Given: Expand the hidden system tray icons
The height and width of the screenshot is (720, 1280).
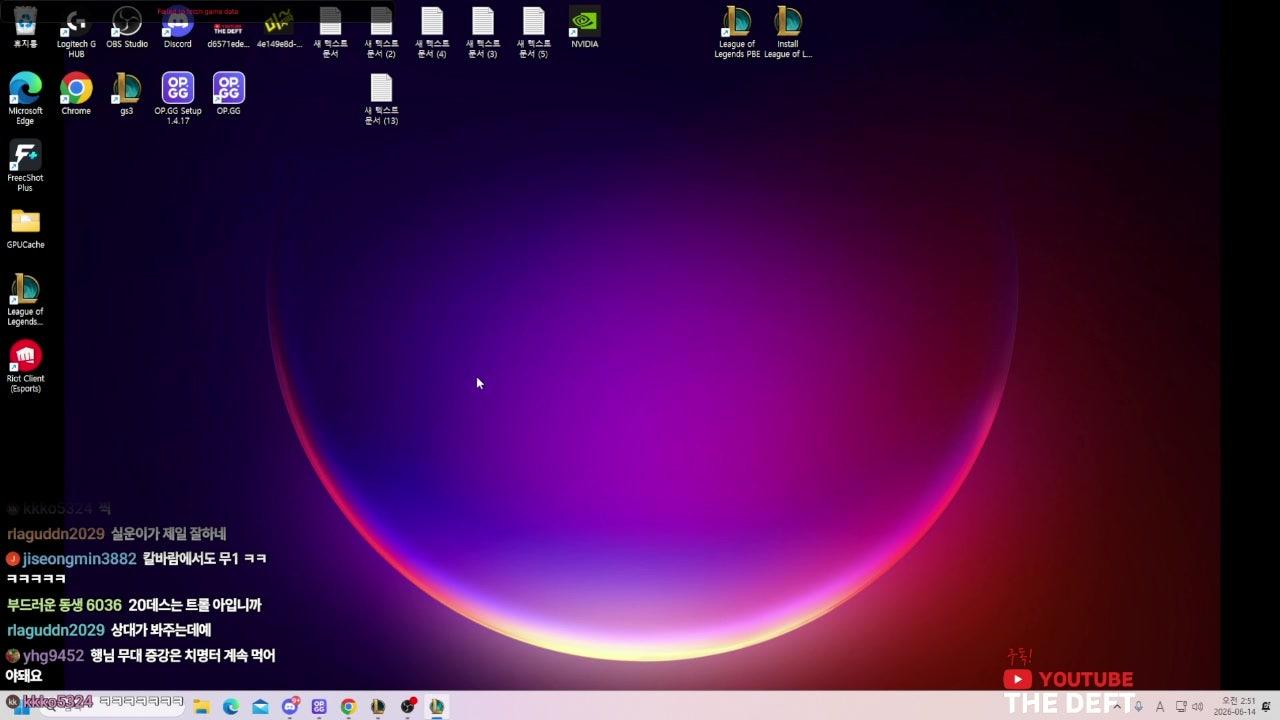Looking at the screenshot, I should tap(1117, 707).
